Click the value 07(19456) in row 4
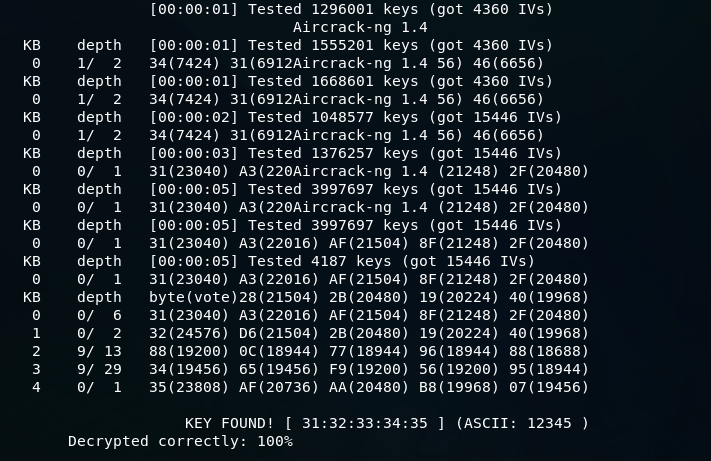Screen dimensions: 711x461 [x=549, y=387]
